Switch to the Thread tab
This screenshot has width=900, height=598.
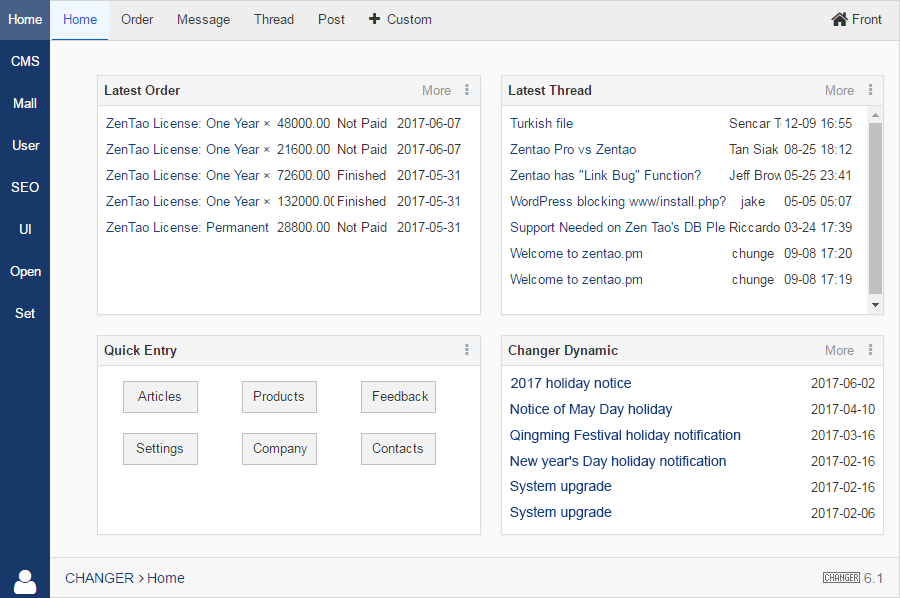click(x=274, y=20)
